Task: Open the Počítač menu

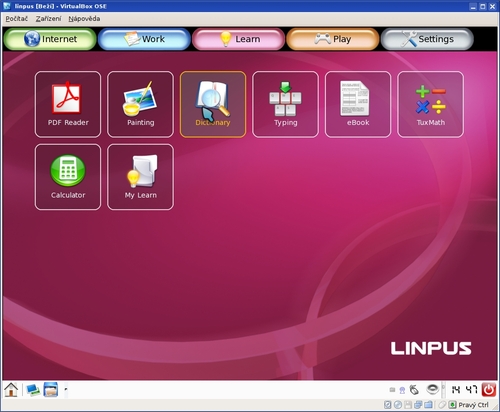Action: click(x=16, y=19)
